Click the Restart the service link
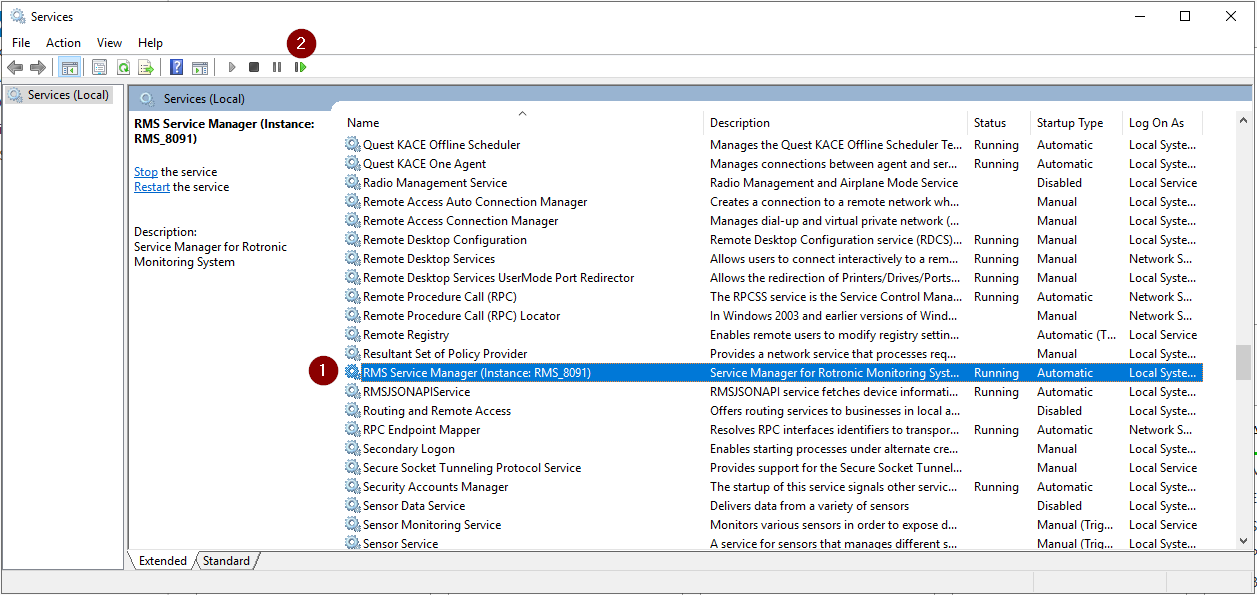Image resolution: width=1257 pixels, height=595 pixels. tap(152, 187)
